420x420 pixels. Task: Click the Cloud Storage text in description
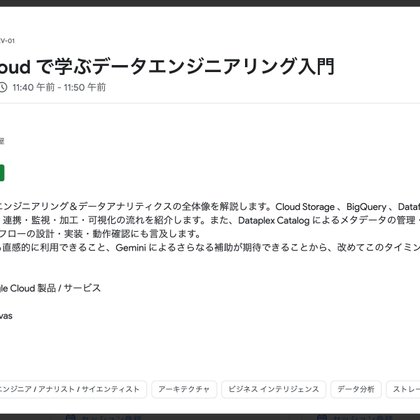(305, 207)
